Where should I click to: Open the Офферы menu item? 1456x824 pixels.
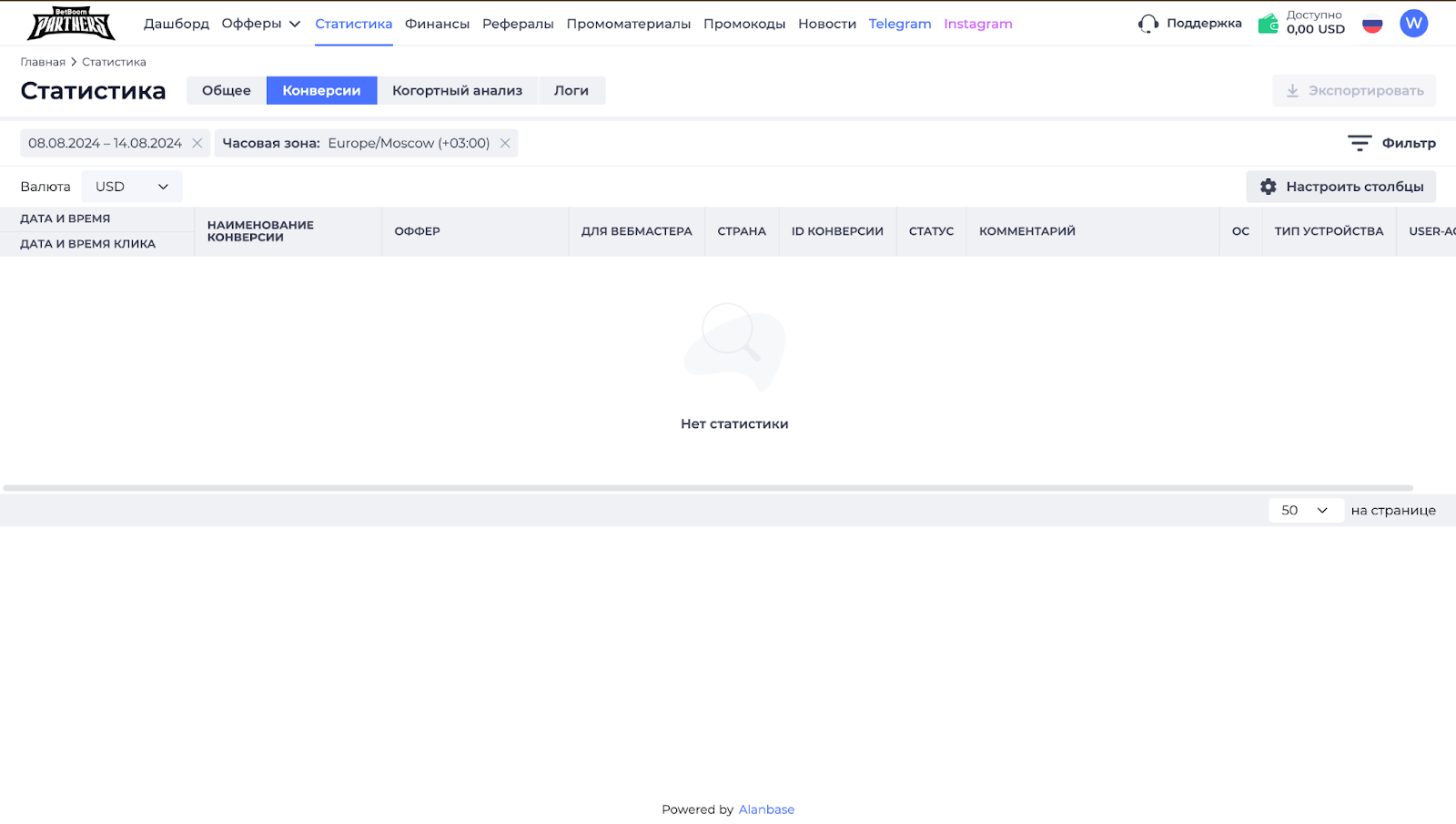click(252, 24)
